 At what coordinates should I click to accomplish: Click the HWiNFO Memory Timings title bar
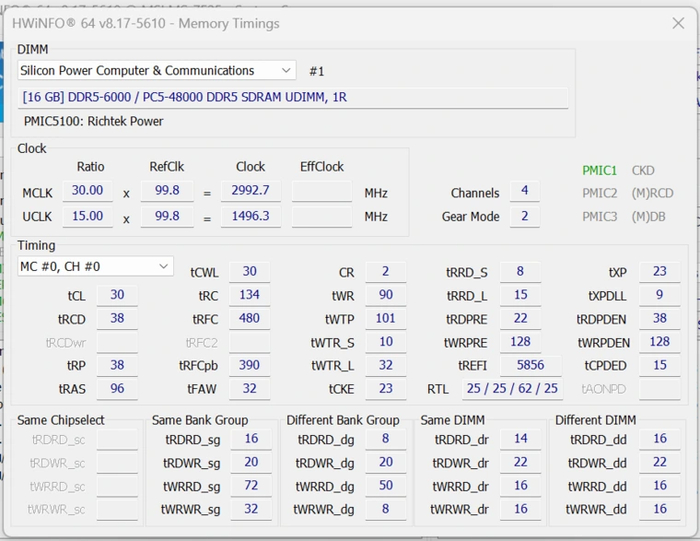click(x=300, y=22)
